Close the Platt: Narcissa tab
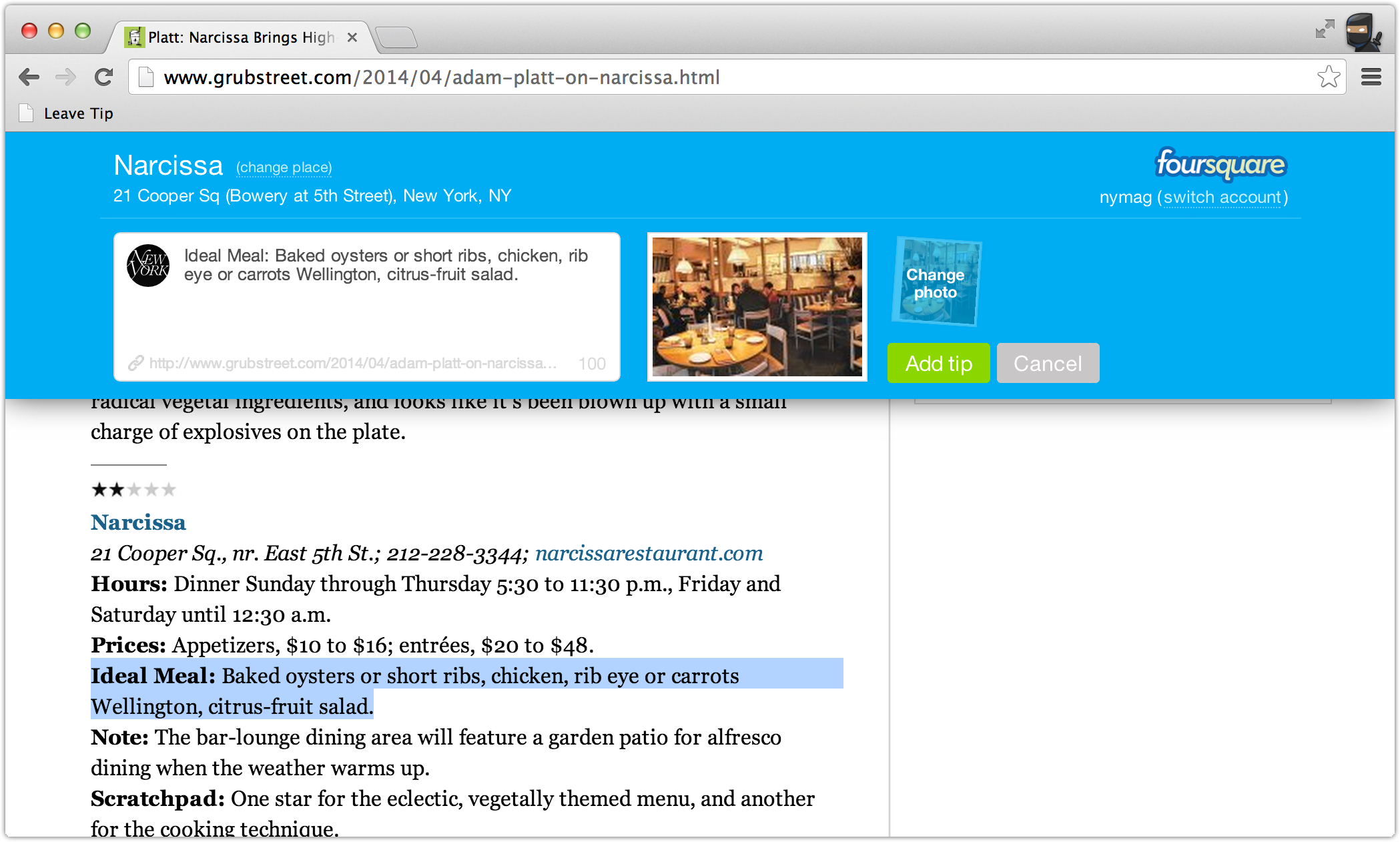1400x842 pixels. click(352, 37)
